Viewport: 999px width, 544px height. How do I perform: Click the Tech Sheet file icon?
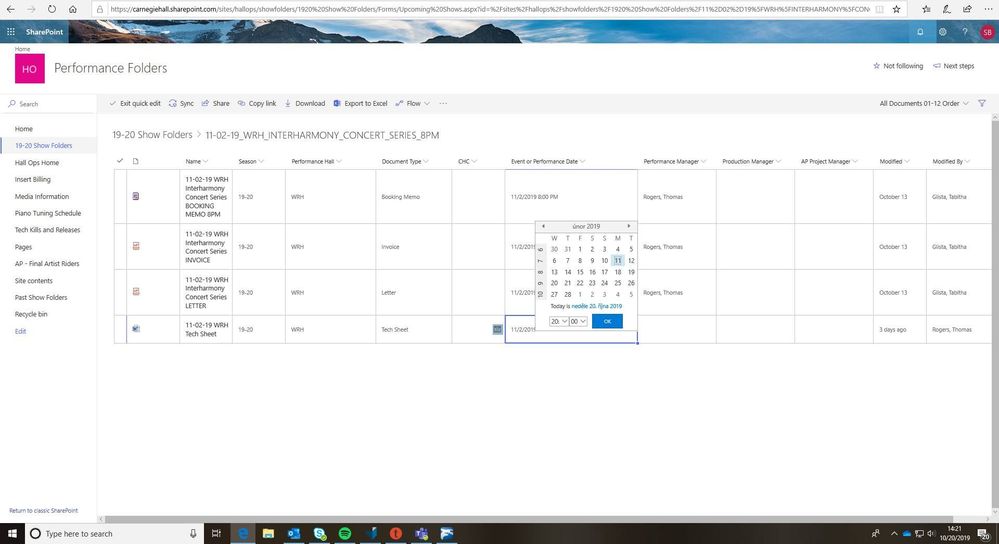click(x=136, y=329)
